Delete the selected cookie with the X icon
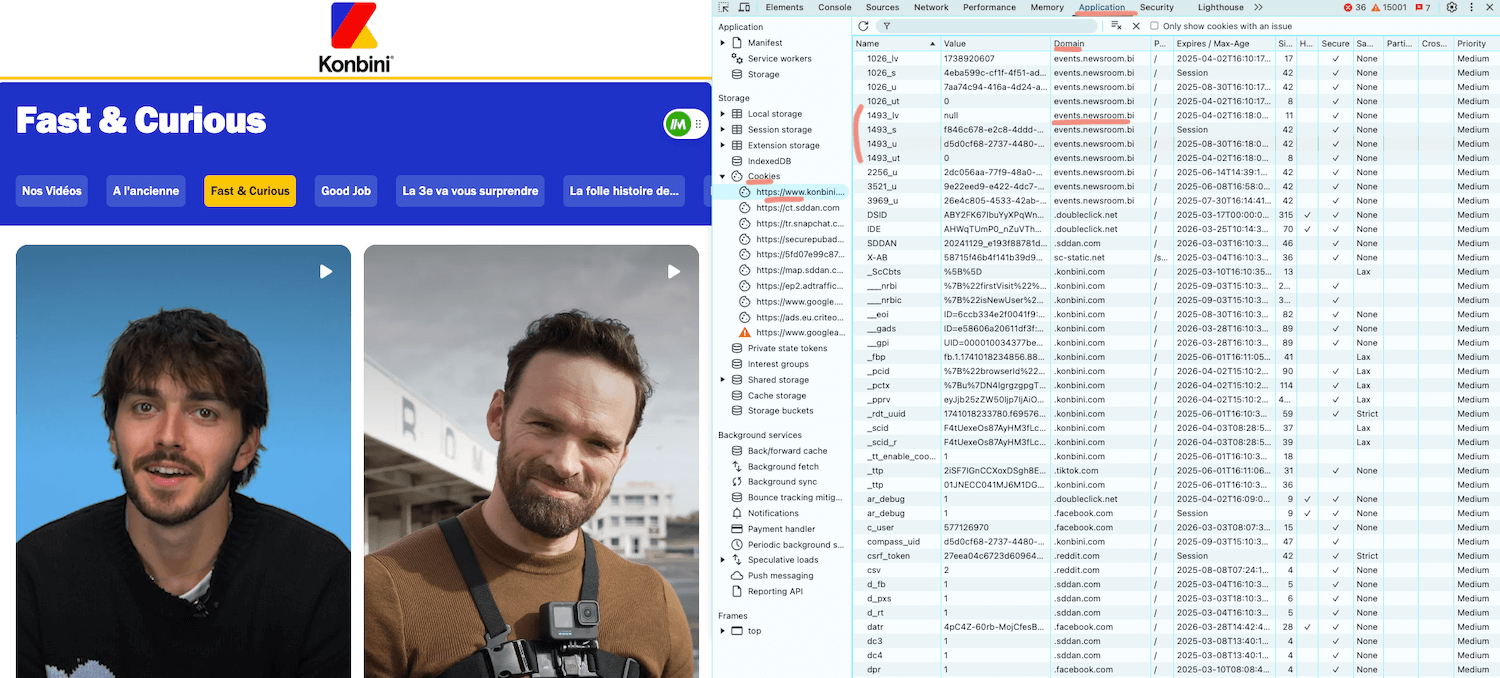1500x678 pixels. pyautogui.click(x=1136, y=26)
